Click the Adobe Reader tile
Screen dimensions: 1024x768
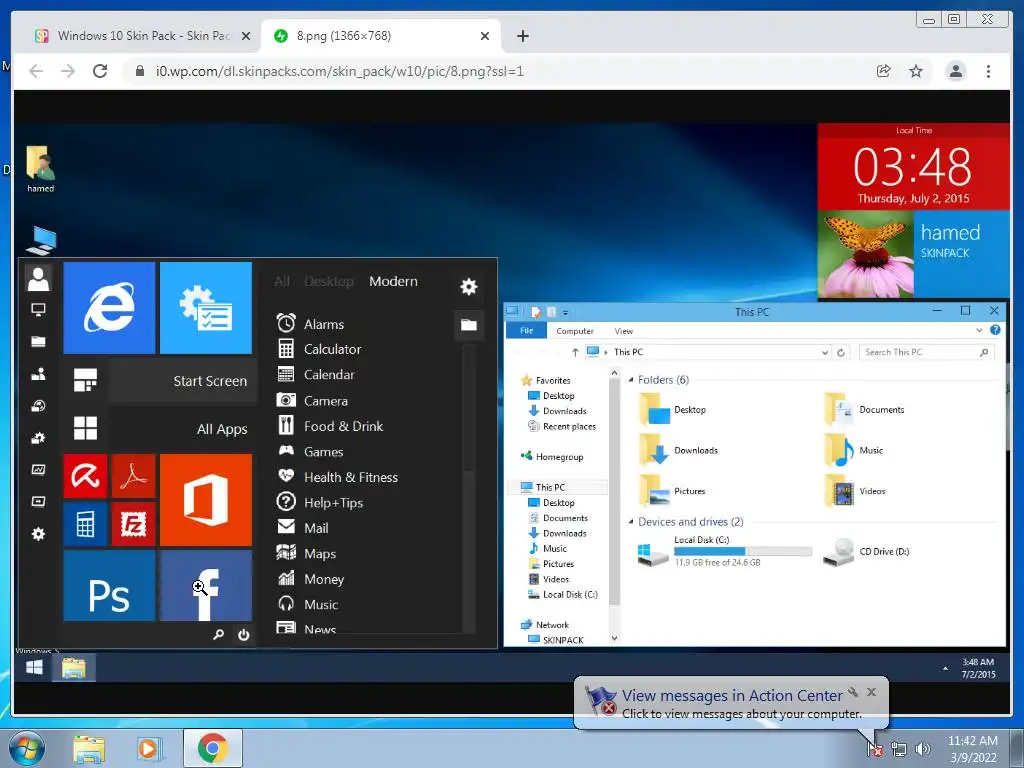(133, 475)
